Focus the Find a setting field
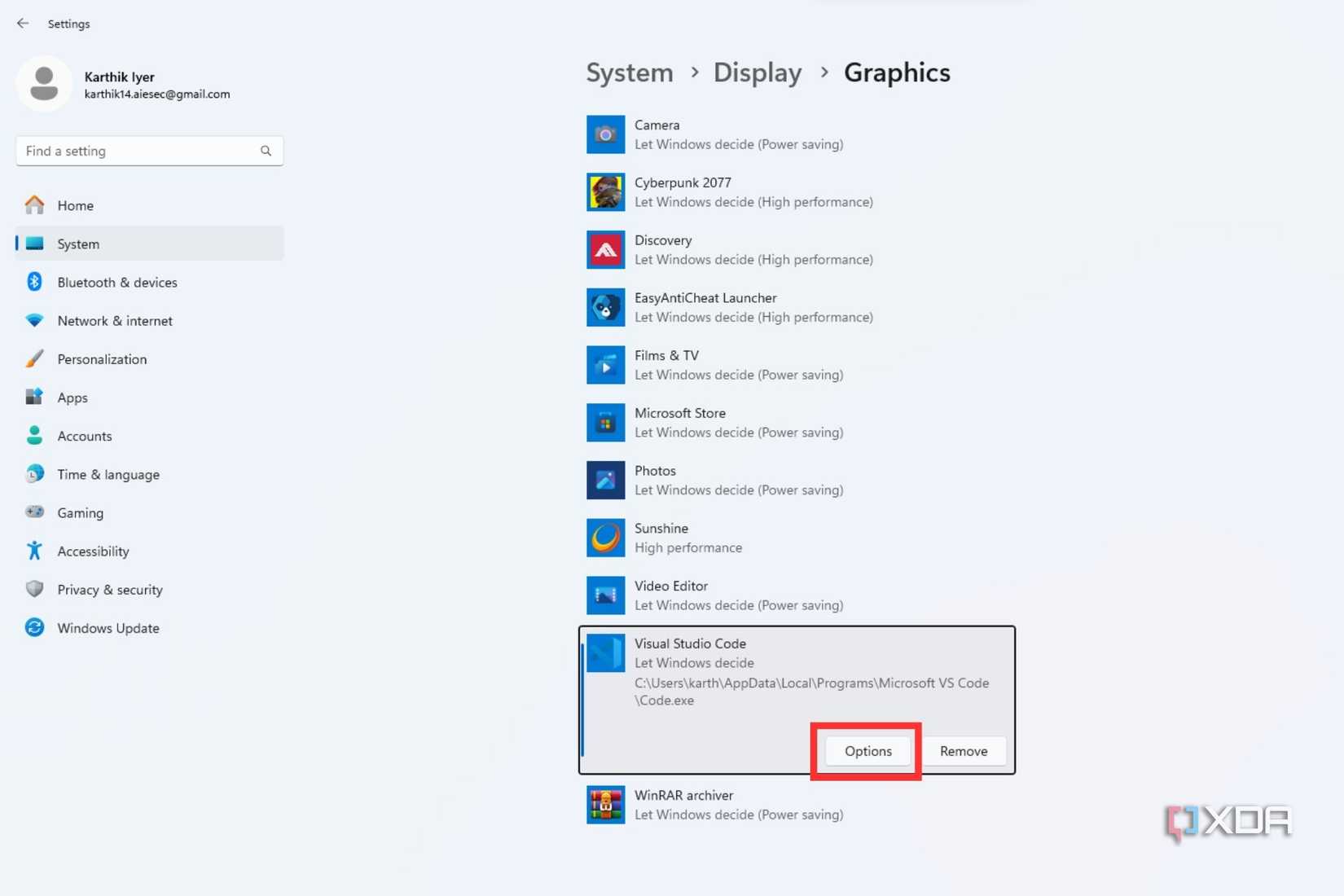 (149, 151)
